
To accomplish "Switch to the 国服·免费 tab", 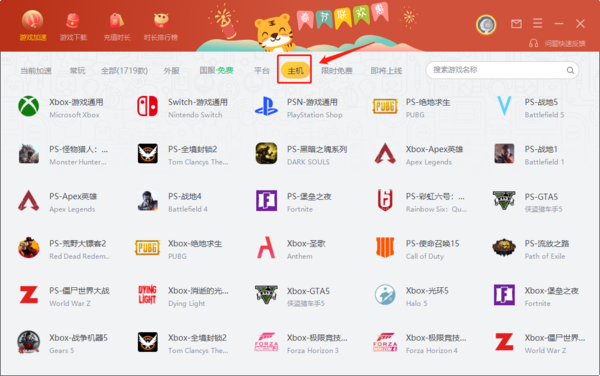I will pos(216,70).
